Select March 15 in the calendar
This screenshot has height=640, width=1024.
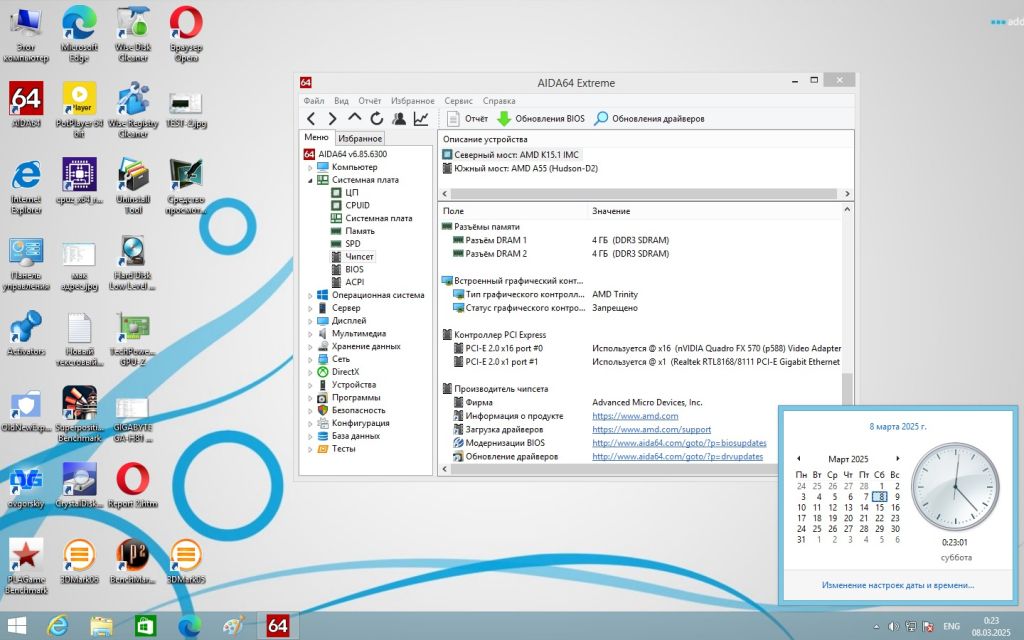coord(880,507)
